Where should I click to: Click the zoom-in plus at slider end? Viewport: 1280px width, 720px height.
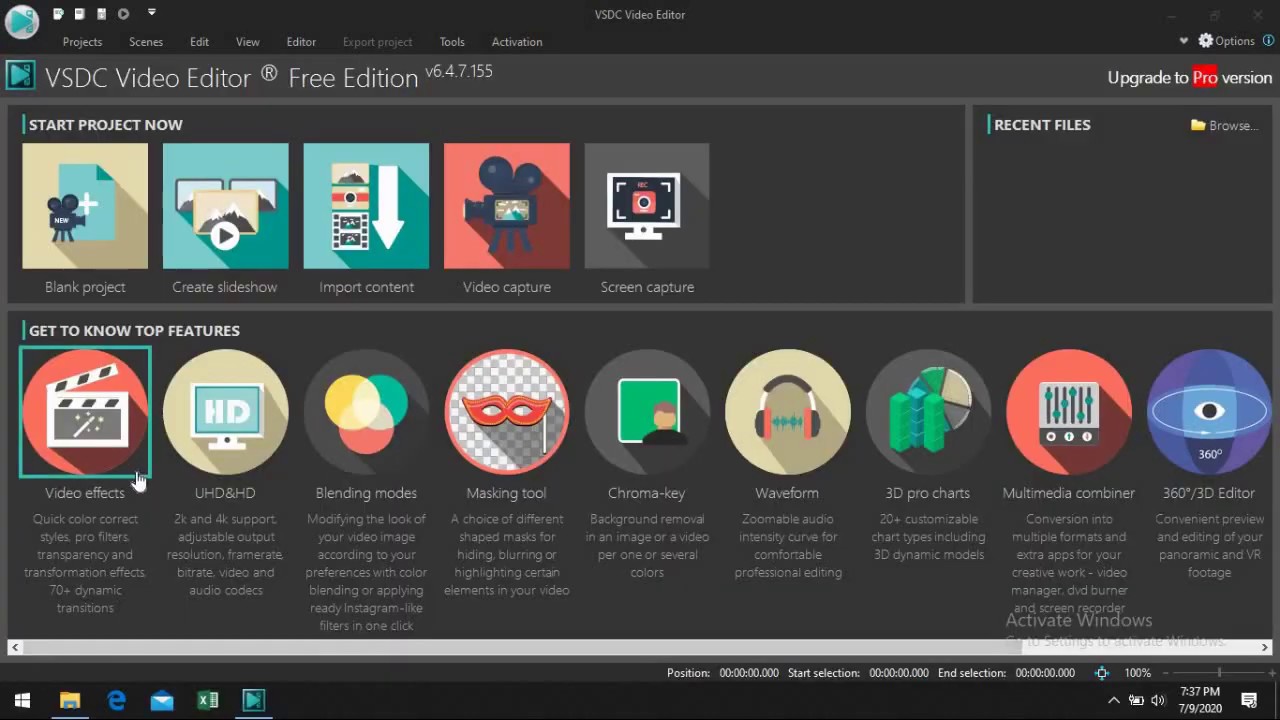tap(1270, 673)
